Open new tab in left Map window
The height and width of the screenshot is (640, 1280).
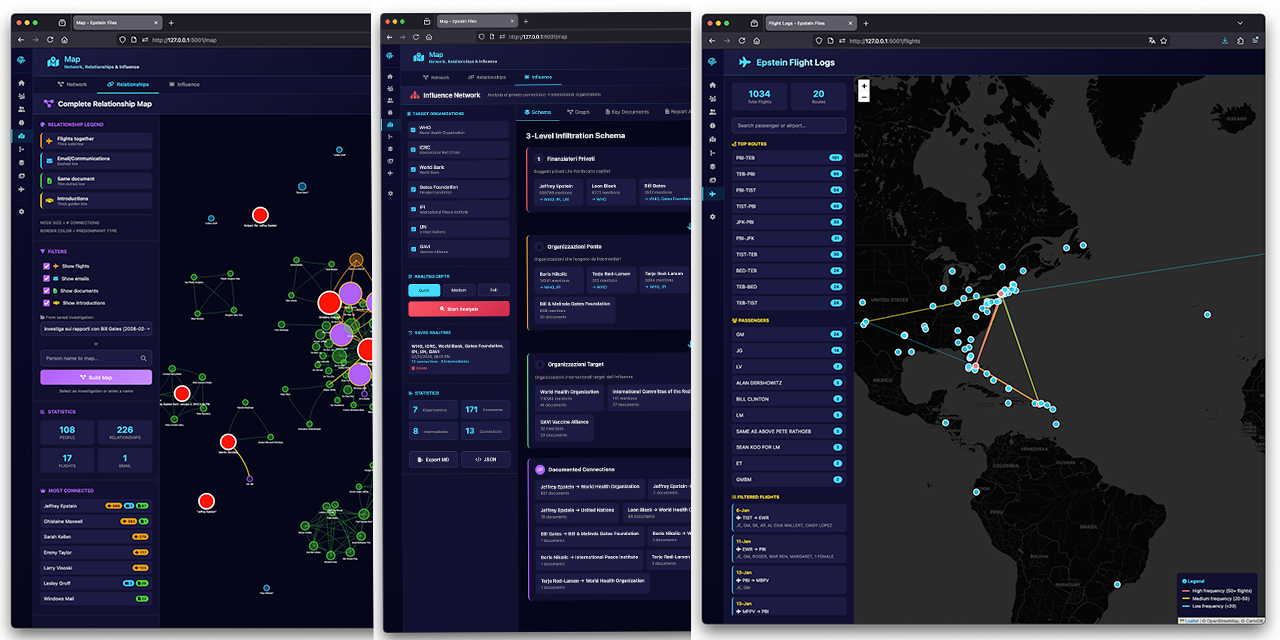[171, 22]
